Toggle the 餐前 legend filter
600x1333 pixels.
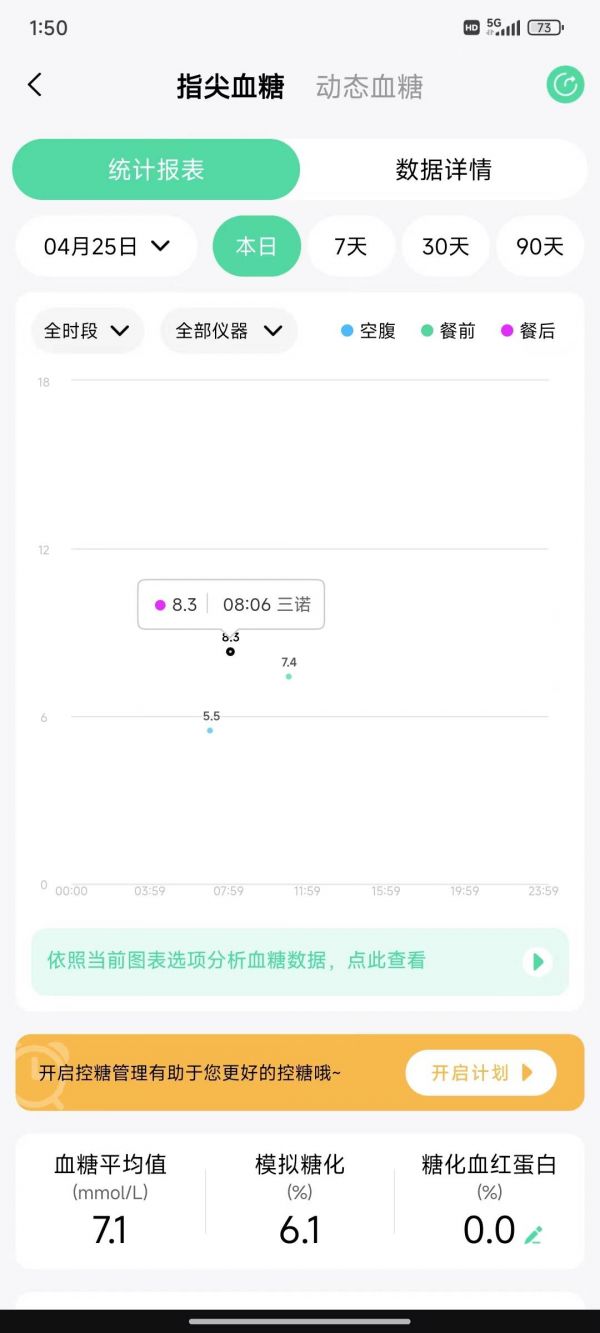tap(448, 331)
